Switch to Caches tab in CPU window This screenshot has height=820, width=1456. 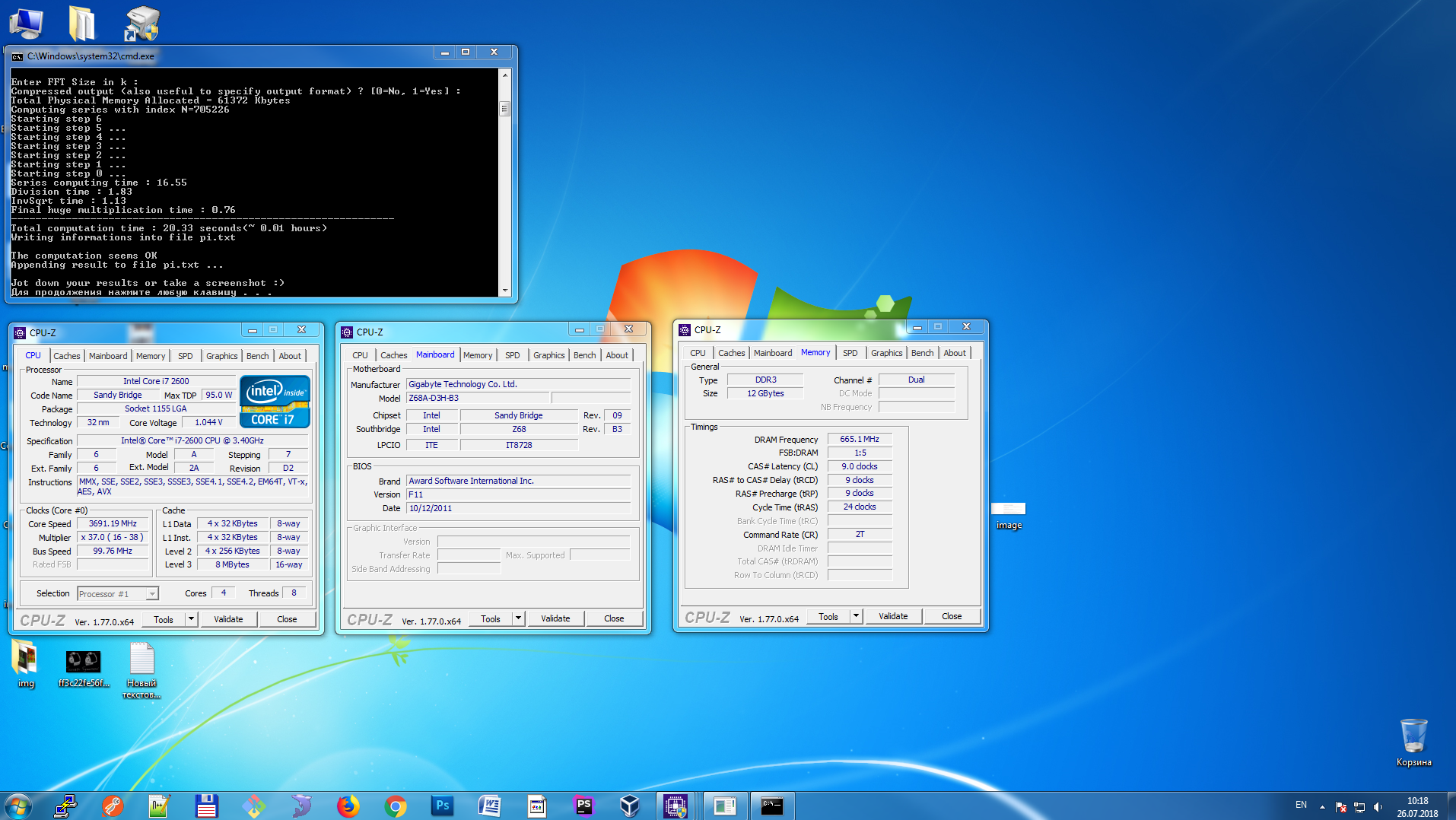(x=66, y=356)
